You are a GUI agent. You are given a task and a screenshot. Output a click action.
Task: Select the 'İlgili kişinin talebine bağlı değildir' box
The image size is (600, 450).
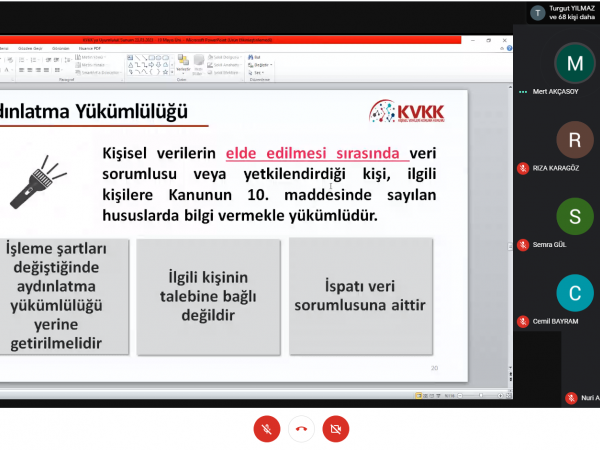(x=209, y=297)
